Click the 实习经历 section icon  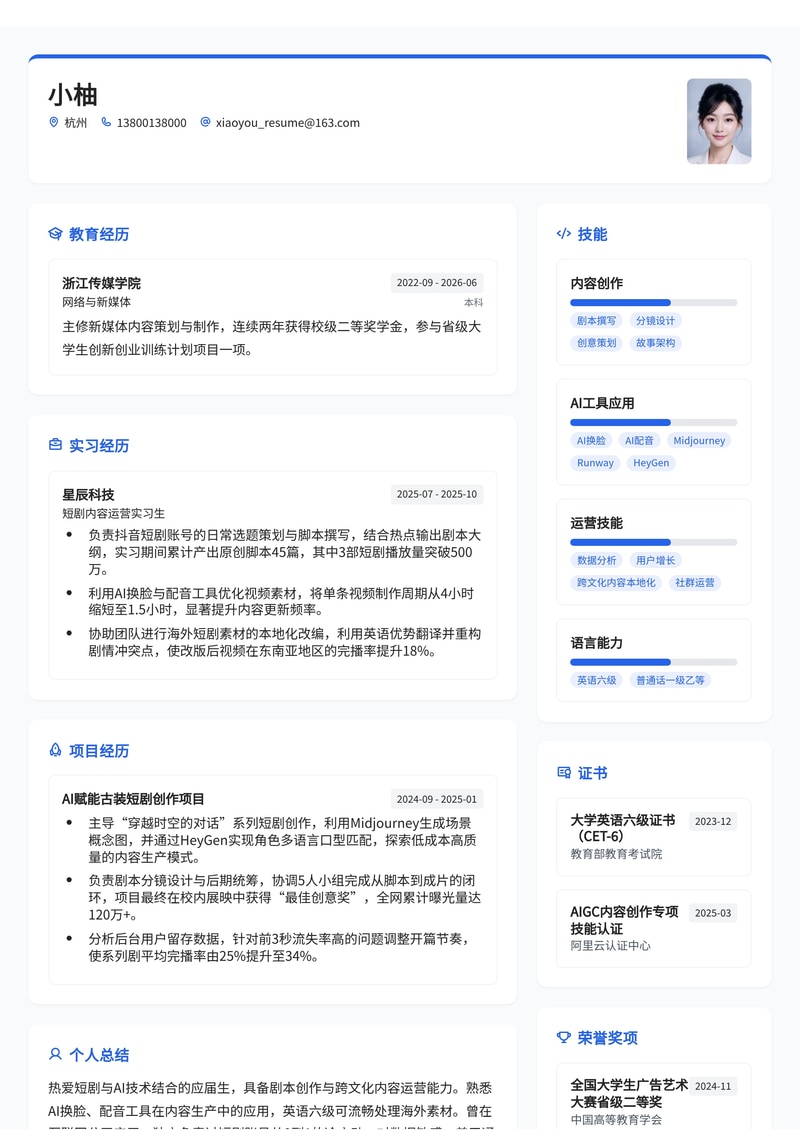[x=54, y=446]
